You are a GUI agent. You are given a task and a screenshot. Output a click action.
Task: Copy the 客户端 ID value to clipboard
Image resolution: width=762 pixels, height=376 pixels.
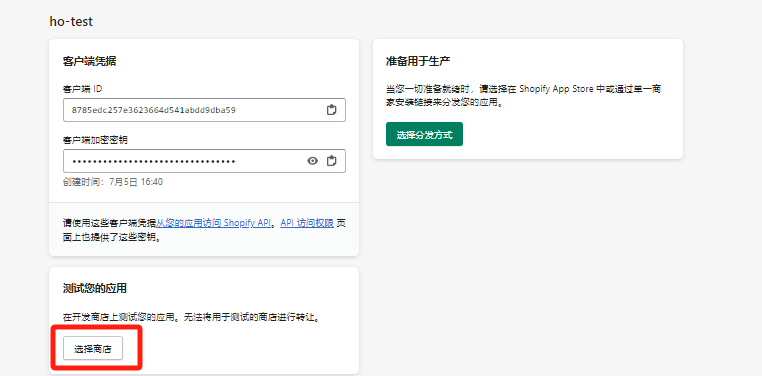coord(331,110)
